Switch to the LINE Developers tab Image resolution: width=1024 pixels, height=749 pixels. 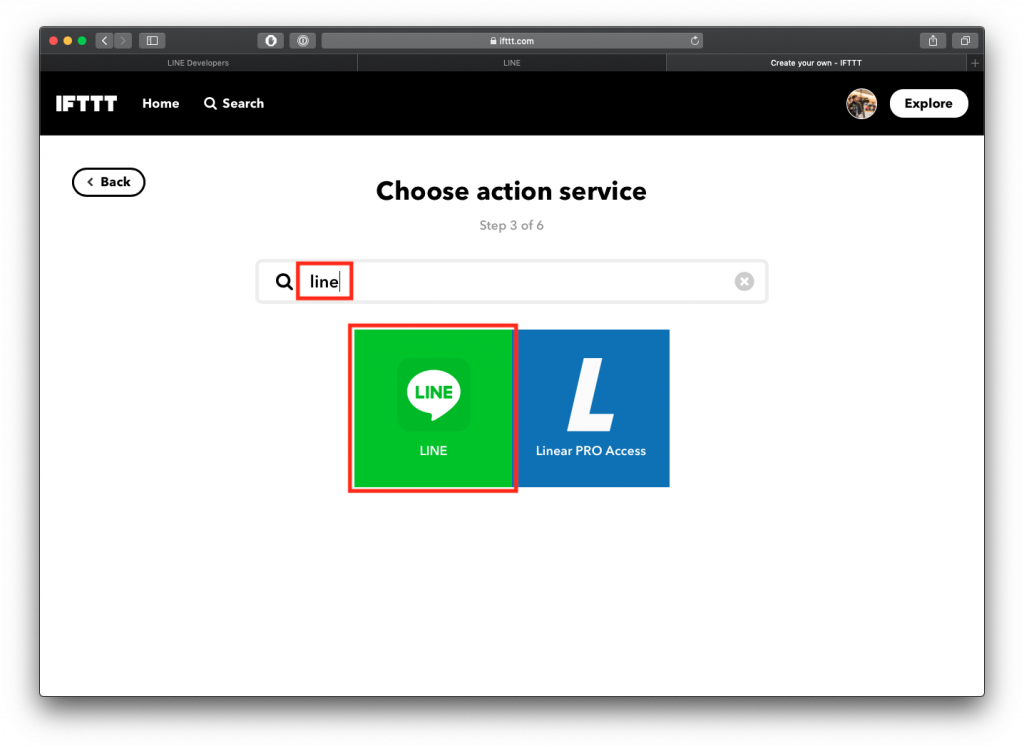coord(198,63)
